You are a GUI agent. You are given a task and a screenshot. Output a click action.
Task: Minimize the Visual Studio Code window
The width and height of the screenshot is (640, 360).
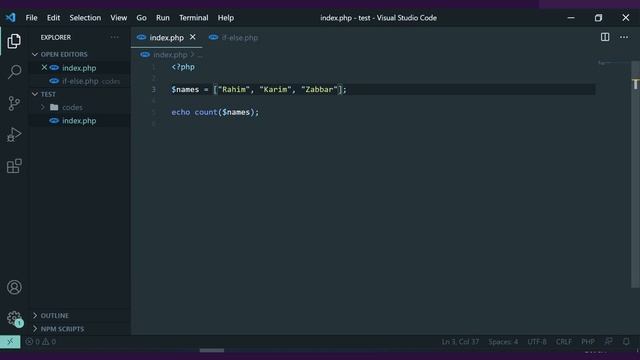(571, 18)
